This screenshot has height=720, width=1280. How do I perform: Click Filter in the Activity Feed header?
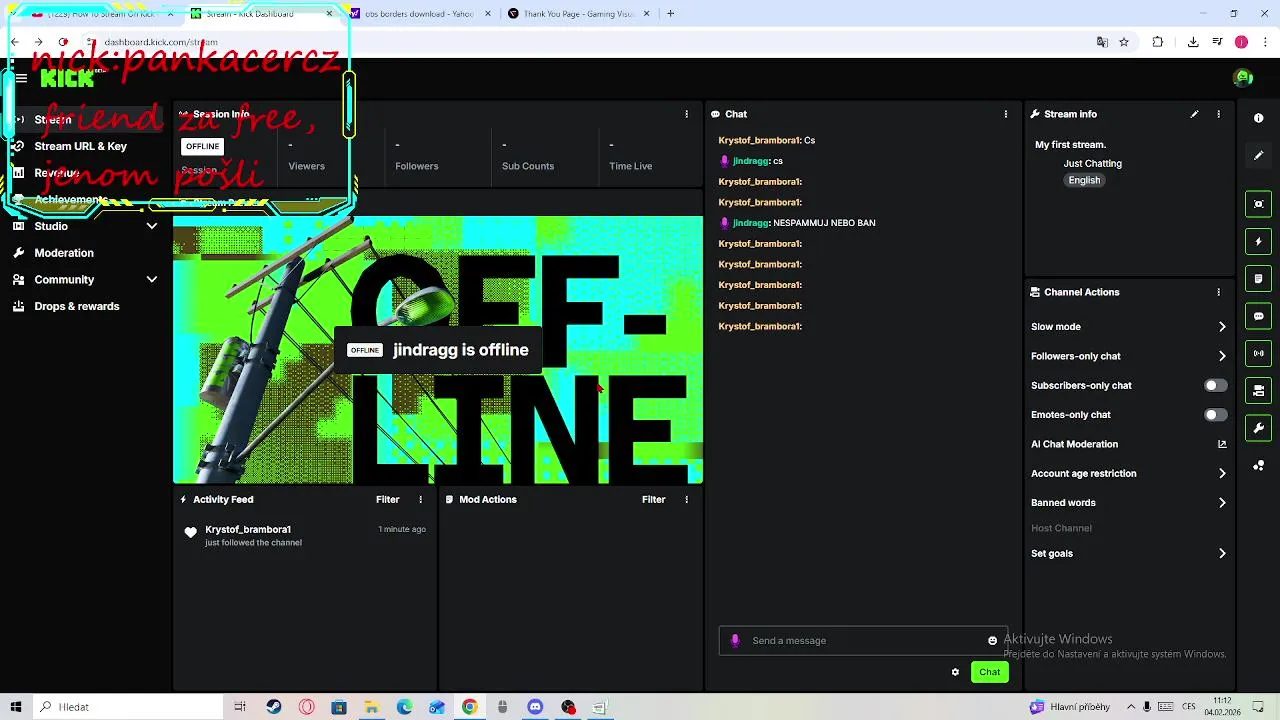pyautogui.click(x=387, y=499)
